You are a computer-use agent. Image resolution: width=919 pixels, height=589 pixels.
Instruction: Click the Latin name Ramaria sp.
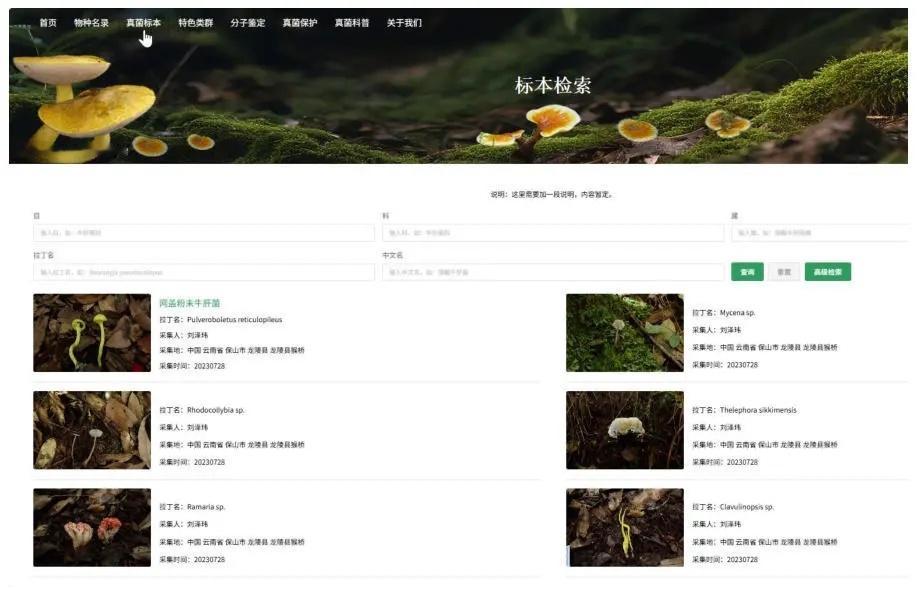click(x=206, y=507)
